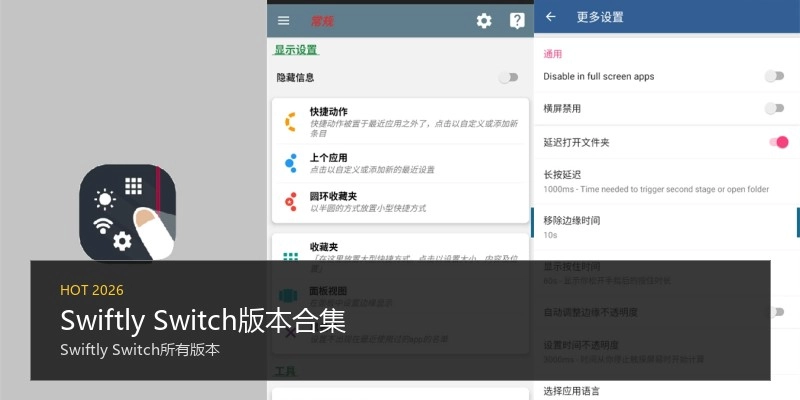The width and height of the screenshot is (800, 400).
Task: Turn off the 延迟打开文件夹 switch
Action: 779,142
